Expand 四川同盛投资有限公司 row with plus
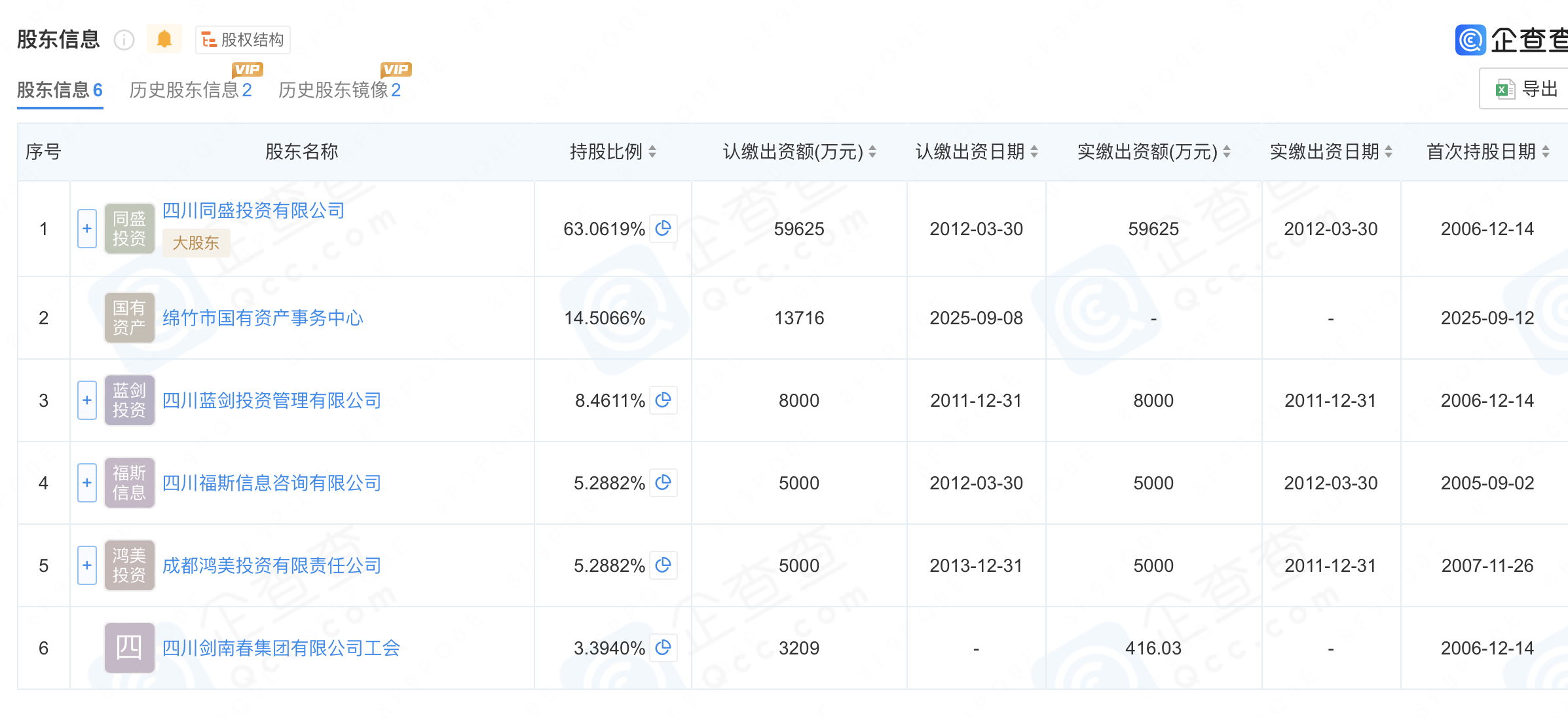 pyautogui.click(x=87, y=229)
